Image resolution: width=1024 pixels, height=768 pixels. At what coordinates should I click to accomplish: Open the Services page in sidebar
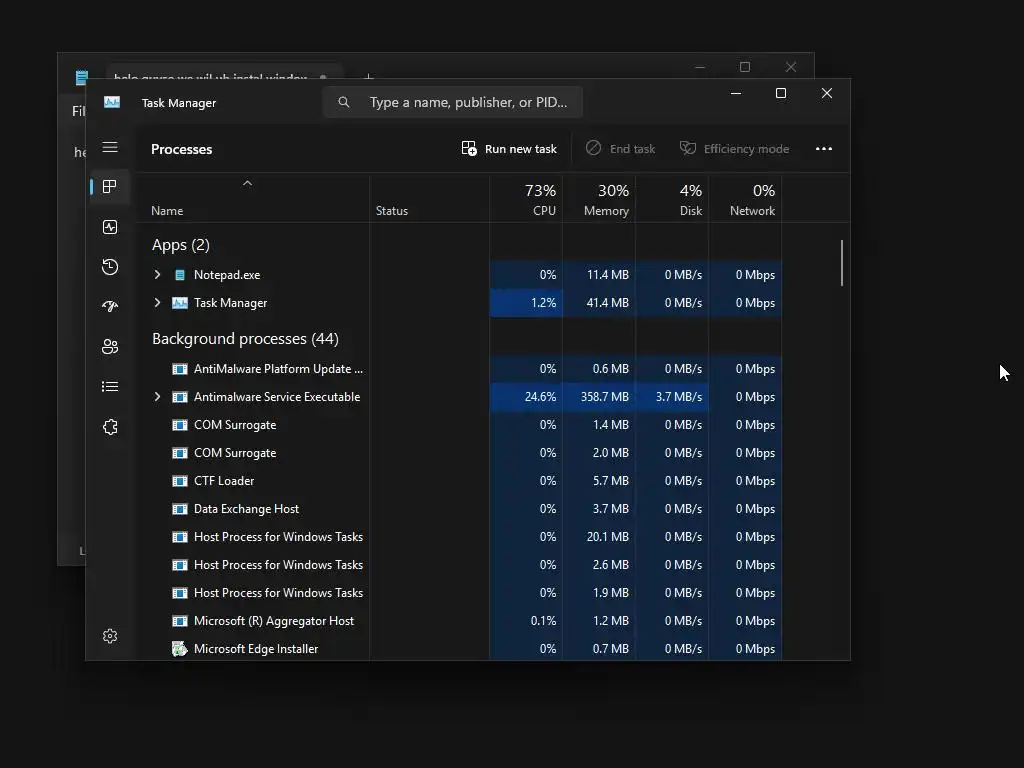[x=110, y=426]
